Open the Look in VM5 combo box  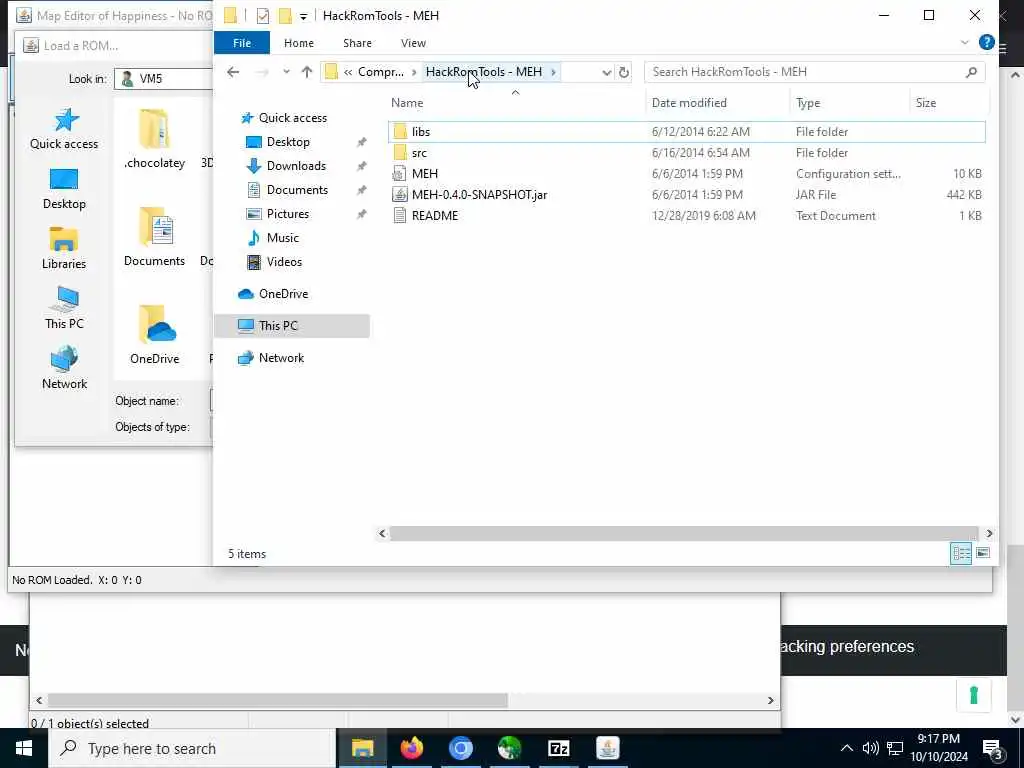164,78
